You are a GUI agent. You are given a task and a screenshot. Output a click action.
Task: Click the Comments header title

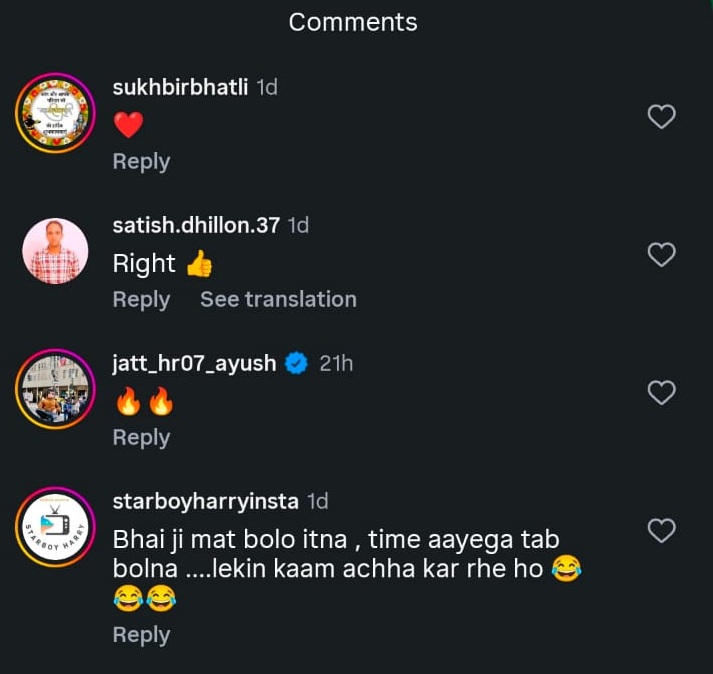[353, 22]
